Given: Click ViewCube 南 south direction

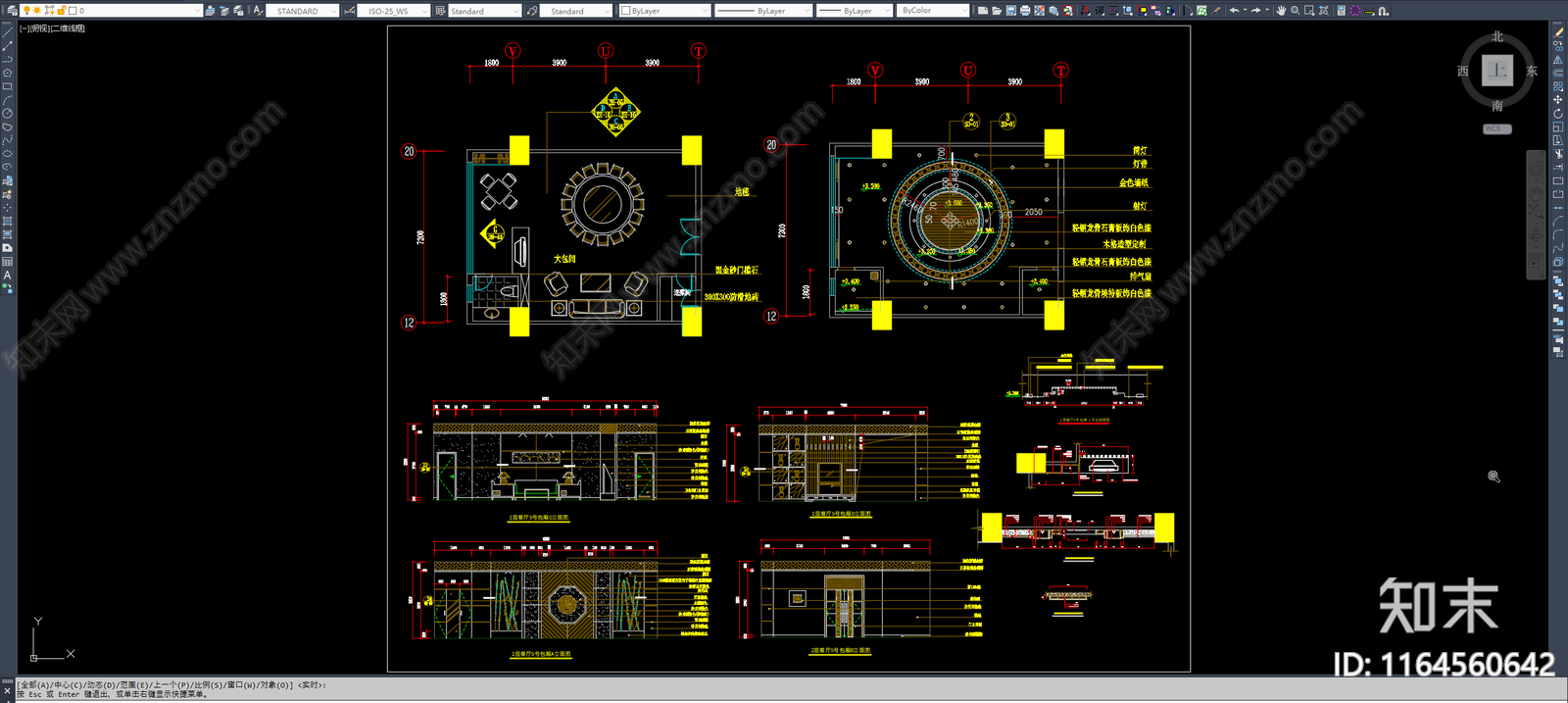Looking at the screenshot, I should pyautogui.click(x=1497, y=106).
